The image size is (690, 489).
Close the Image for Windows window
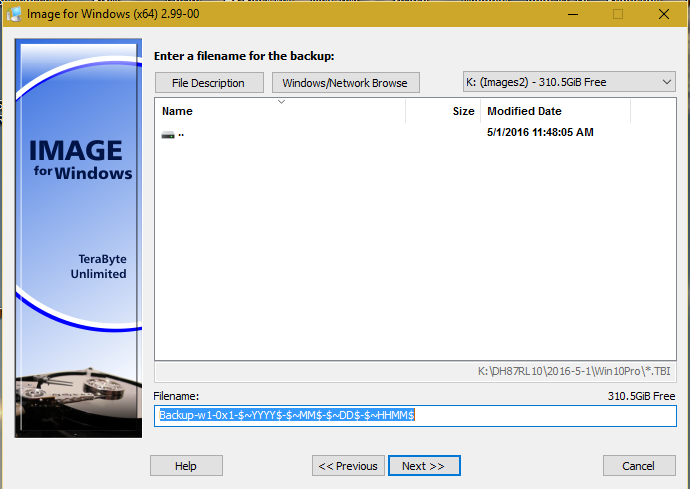(x=664, y=14)
